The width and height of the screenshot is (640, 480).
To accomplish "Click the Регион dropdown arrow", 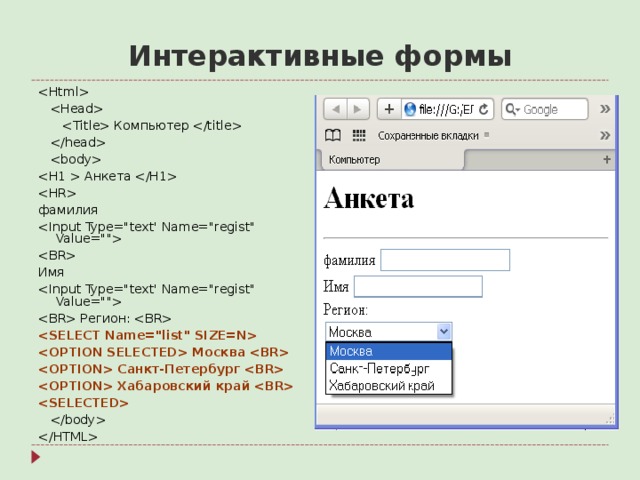I will (444, 331).
